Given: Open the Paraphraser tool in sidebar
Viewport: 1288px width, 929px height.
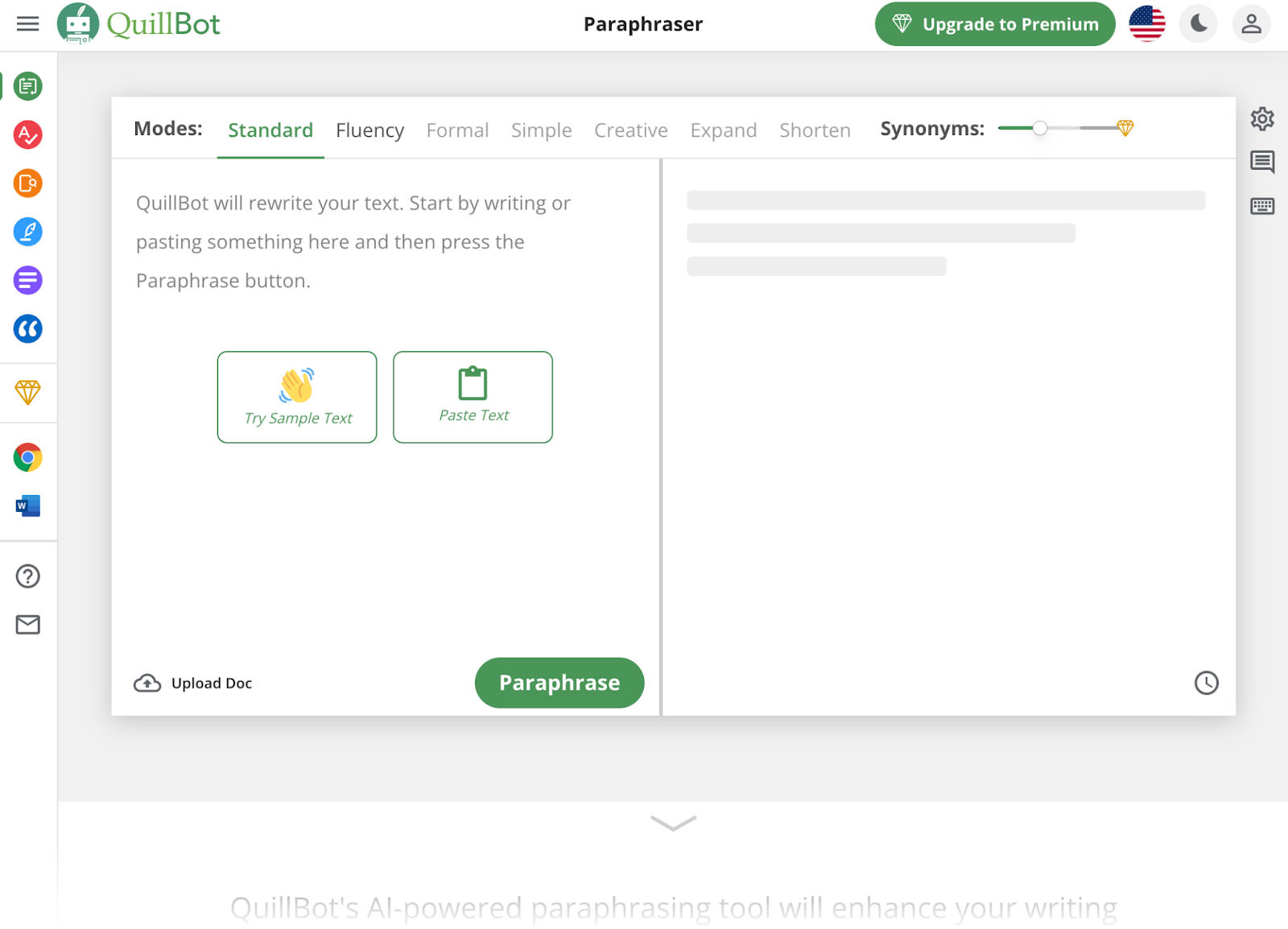Looking at the screenshot, I should 28,86.
